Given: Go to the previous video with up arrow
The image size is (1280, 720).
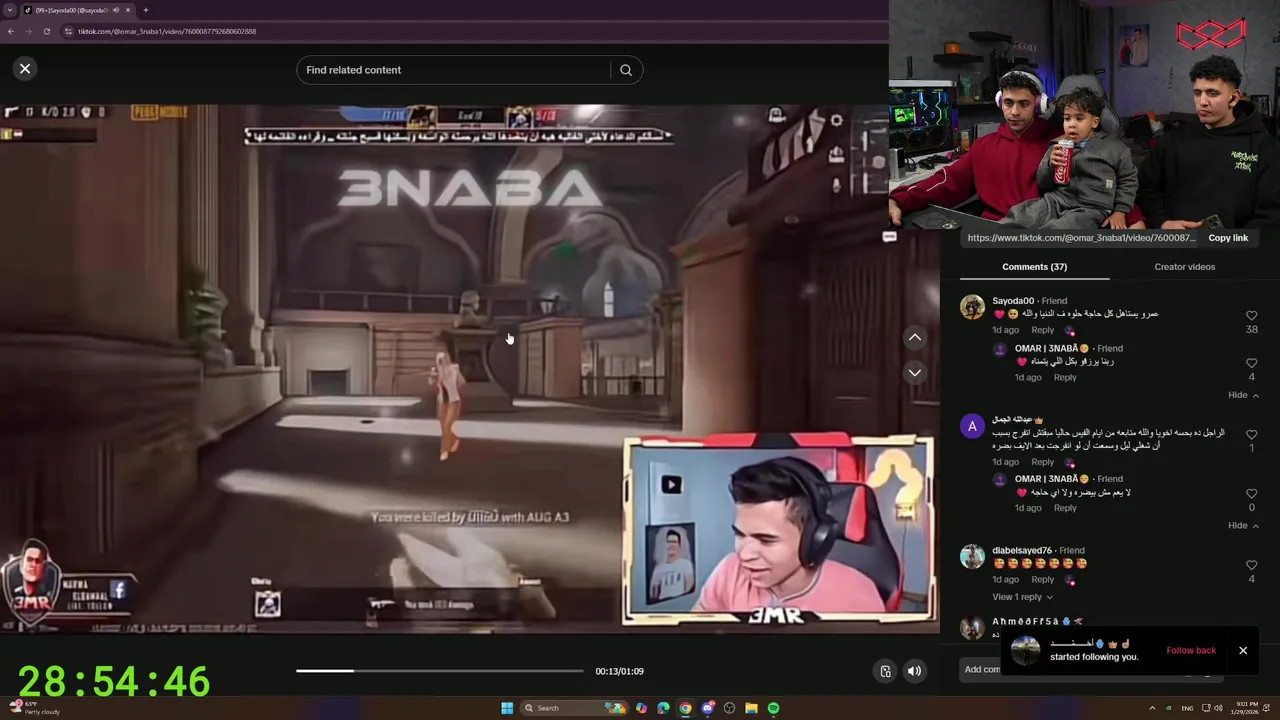Looking at the screenshot, I should [x=914, y=338].
